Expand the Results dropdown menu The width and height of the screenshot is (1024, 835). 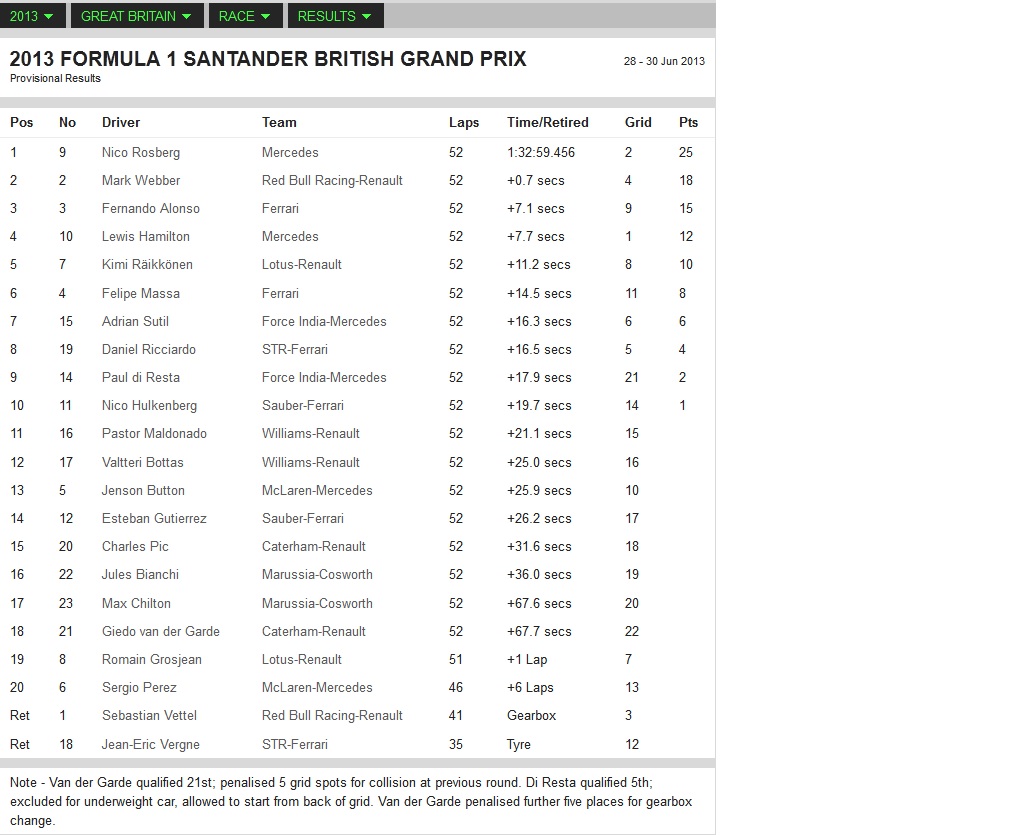[334, 16]
